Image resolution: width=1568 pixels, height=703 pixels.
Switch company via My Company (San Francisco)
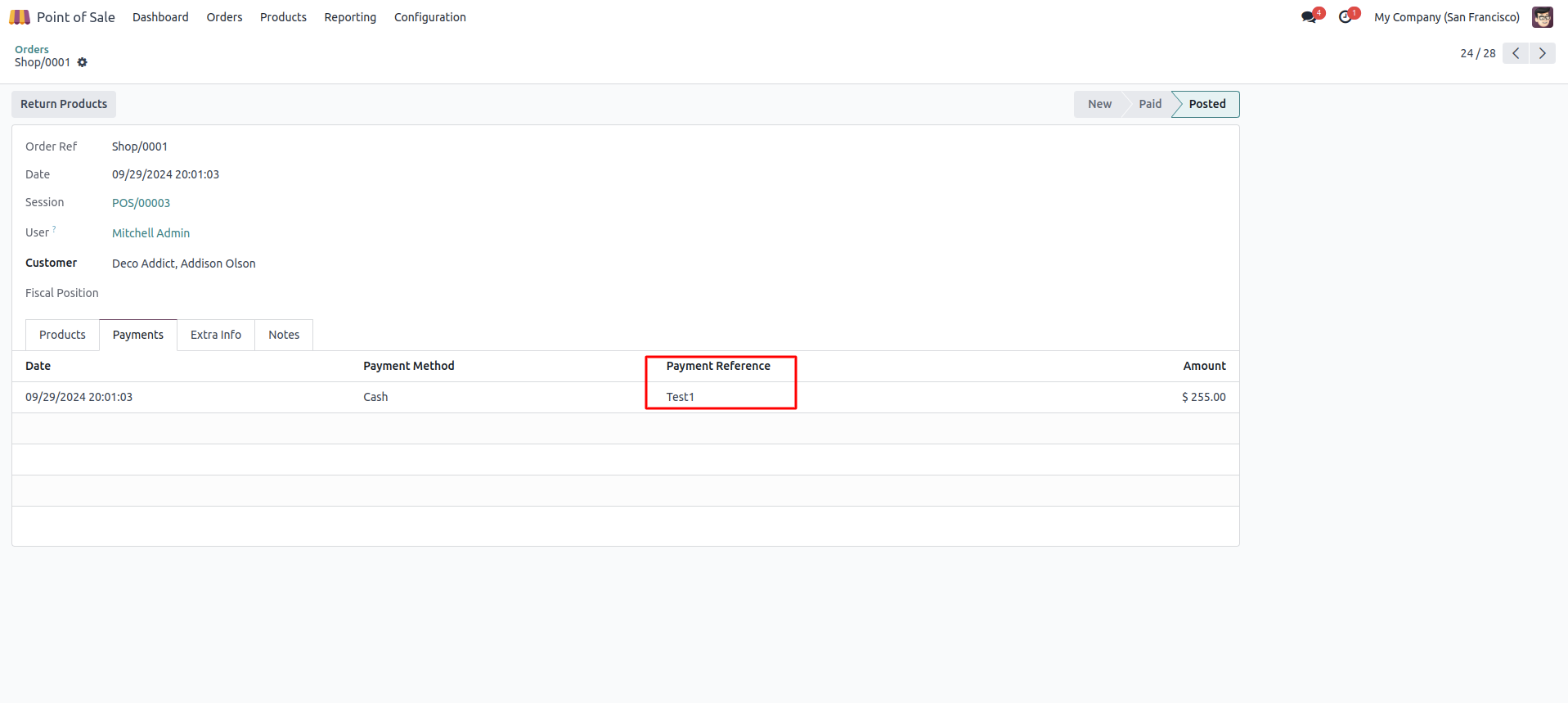1447,17
